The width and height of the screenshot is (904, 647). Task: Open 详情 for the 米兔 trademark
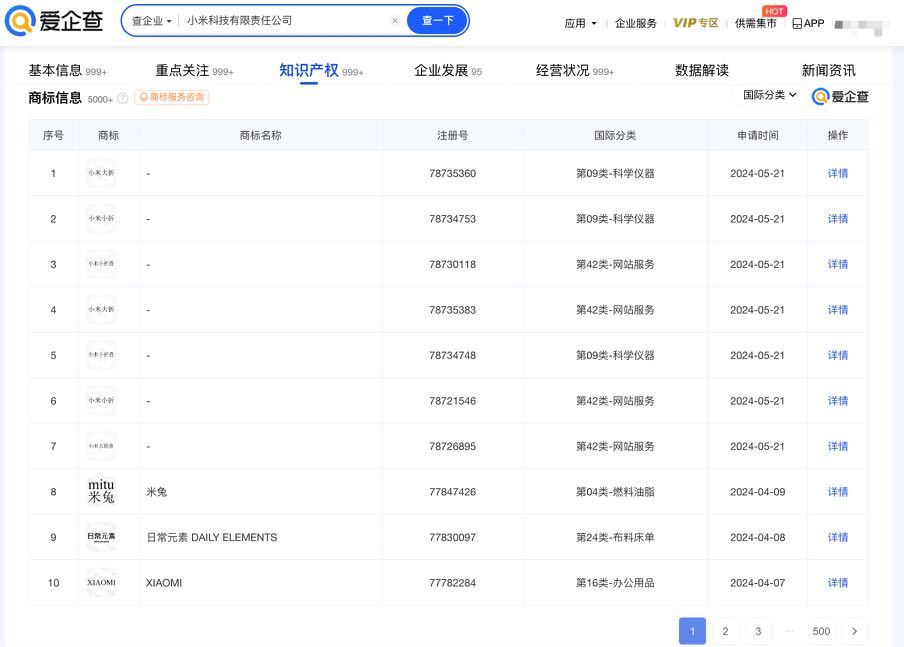[838, 492]
